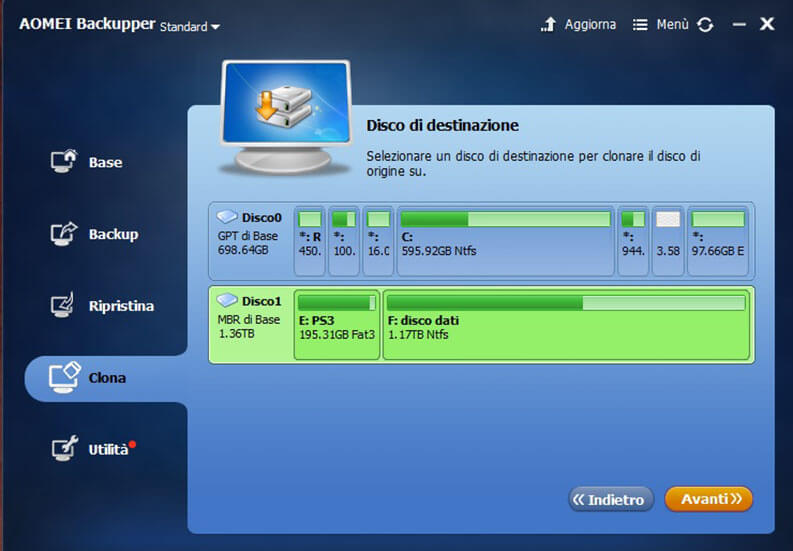Open the Standard edition dropdown

pyautogui.click(x=190, y=27)
